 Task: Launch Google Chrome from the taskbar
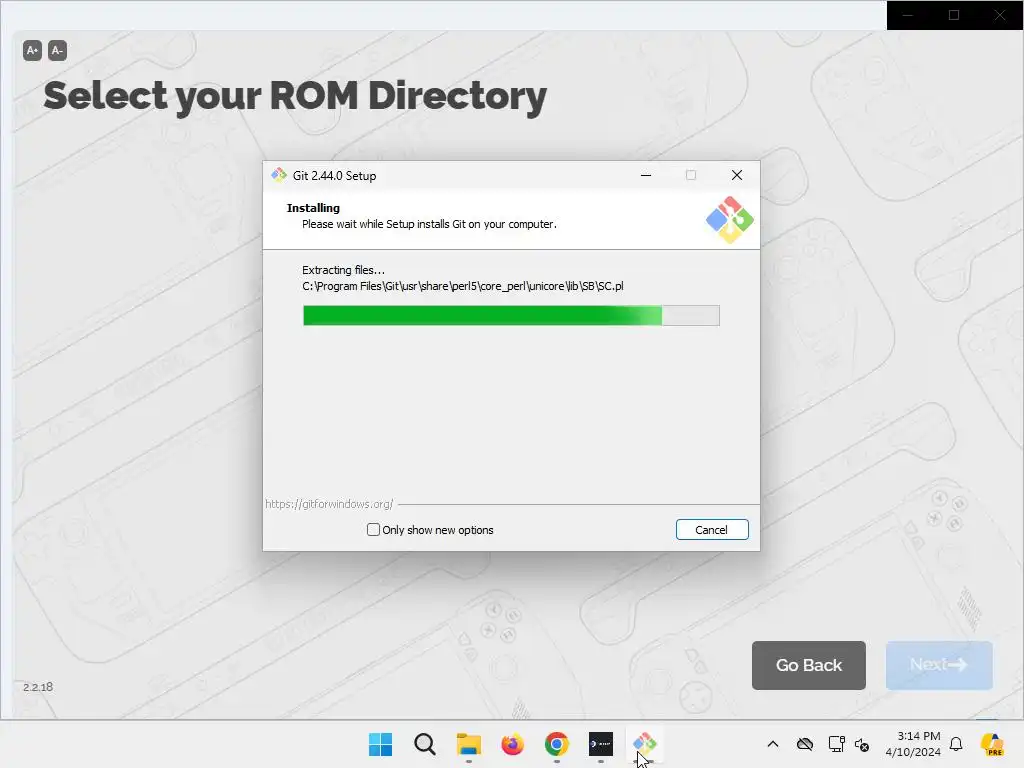pyautogui.click(x=556, y=744)
